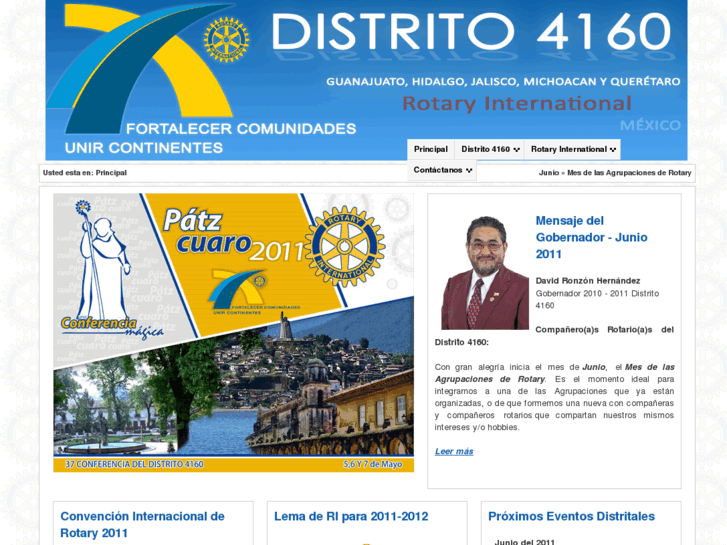Click the '37 CONFERENCIA DEL DISTRITO 4160' caption
Screen dimensions: 727x545
click(134, 464)
